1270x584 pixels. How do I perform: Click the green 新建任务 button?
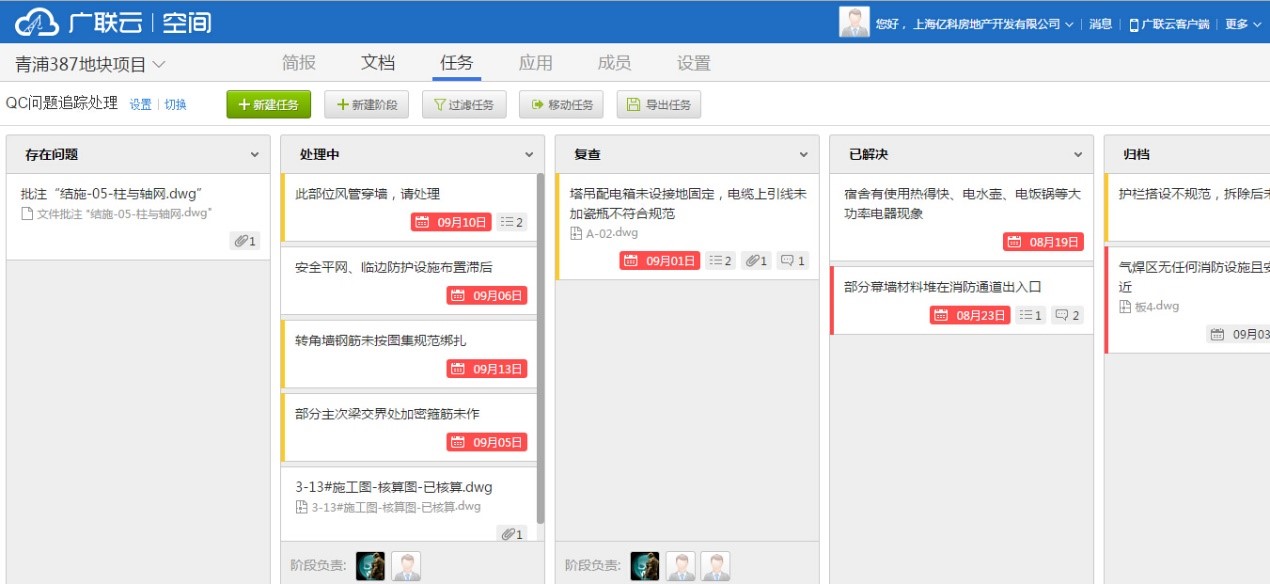click(x=268, y=103)
